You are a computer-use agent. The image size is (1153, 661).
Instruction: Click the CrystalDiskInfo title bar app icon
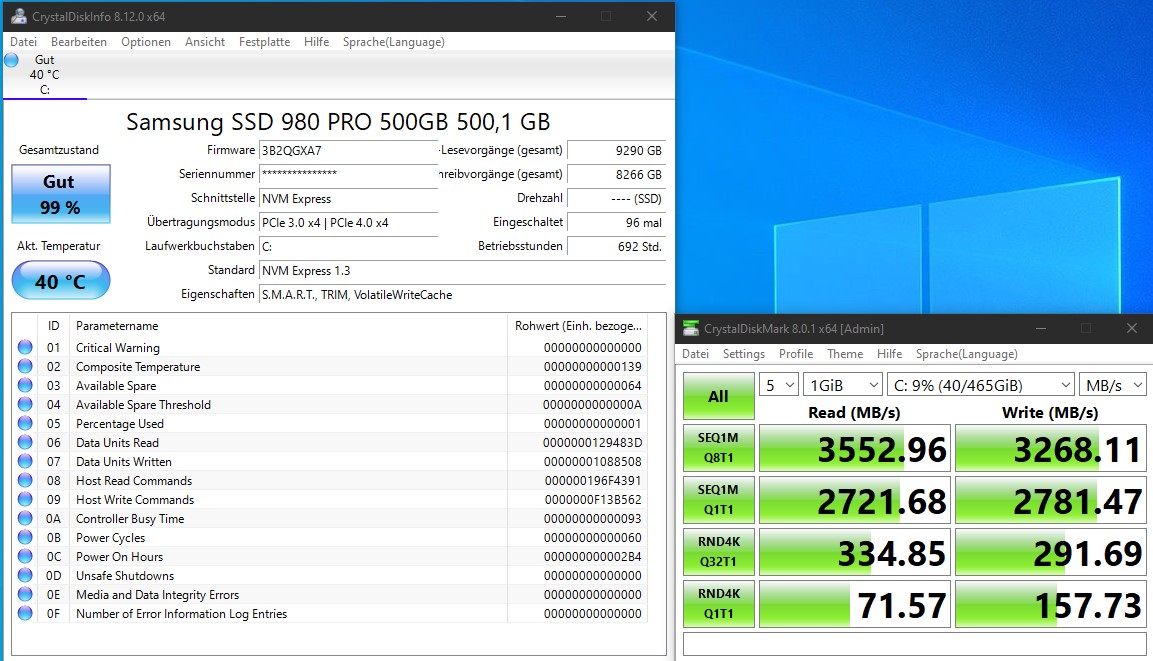click(x=18, y=16)
